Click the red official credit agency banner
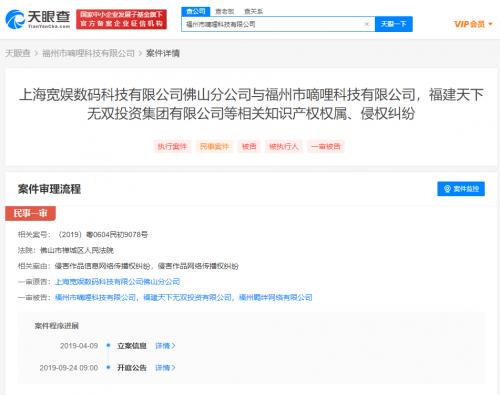The height and width of the screenshot is (395, 500). pyautogui.click(x=121, y=19)
